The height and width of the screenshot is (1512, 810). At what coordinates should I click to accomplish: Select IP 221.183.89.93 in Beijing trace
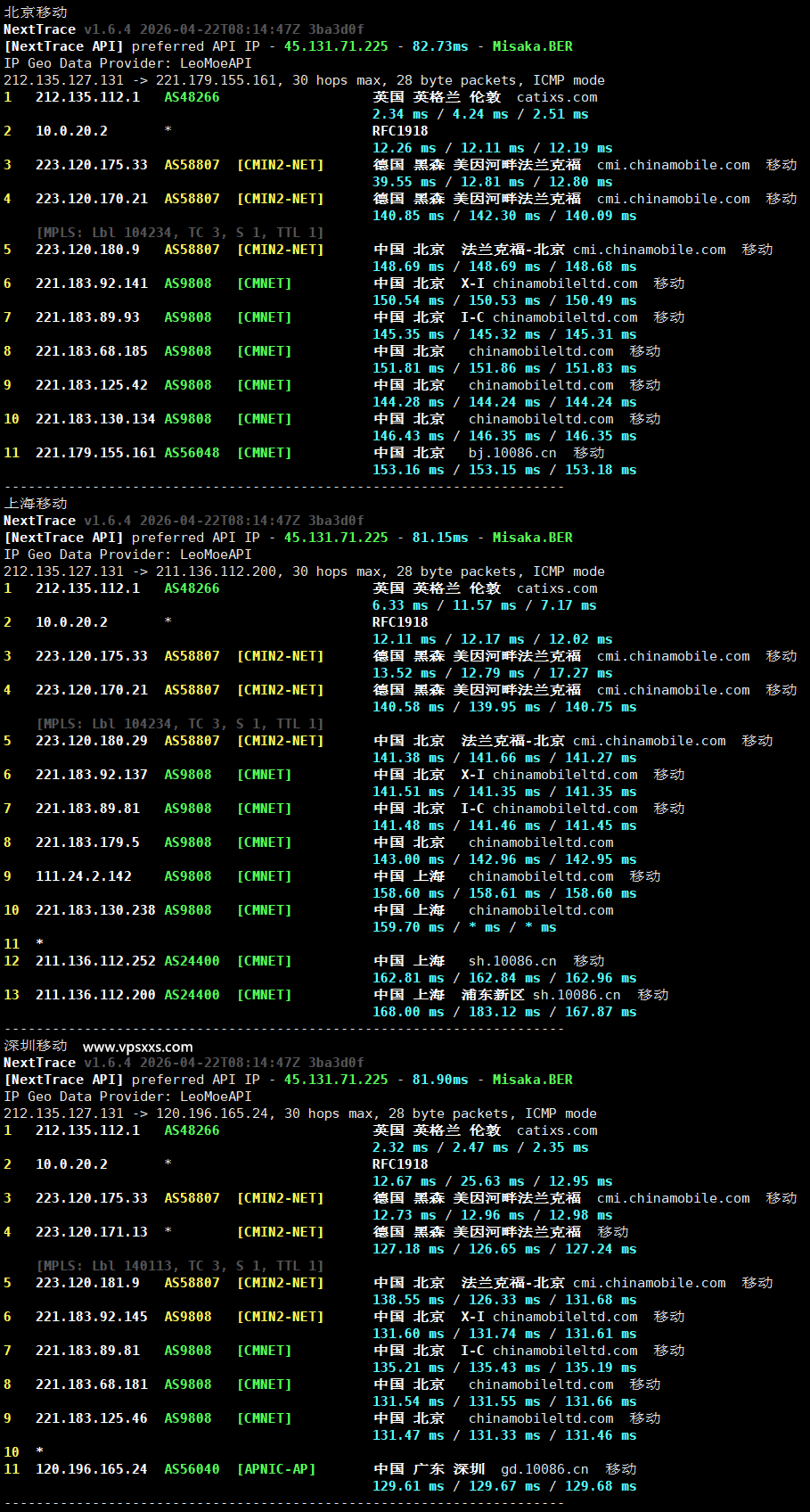click(x=87, y=317)
